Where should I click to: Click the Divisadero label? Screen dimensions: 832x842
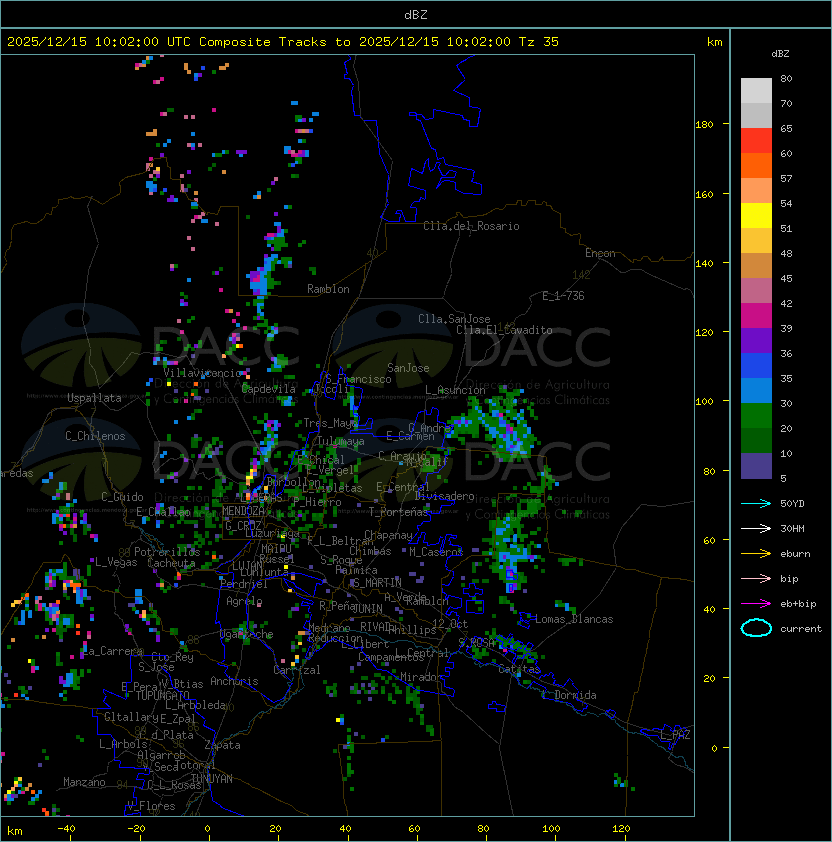[x=444, y=496]
